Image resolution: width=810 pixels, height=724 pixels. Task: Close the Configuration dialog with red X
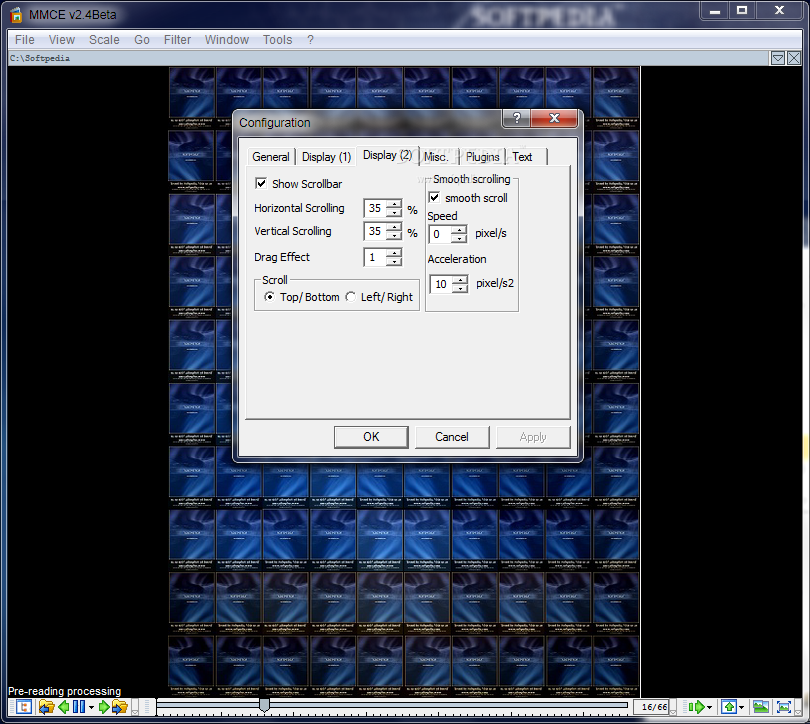coord(554,118)
